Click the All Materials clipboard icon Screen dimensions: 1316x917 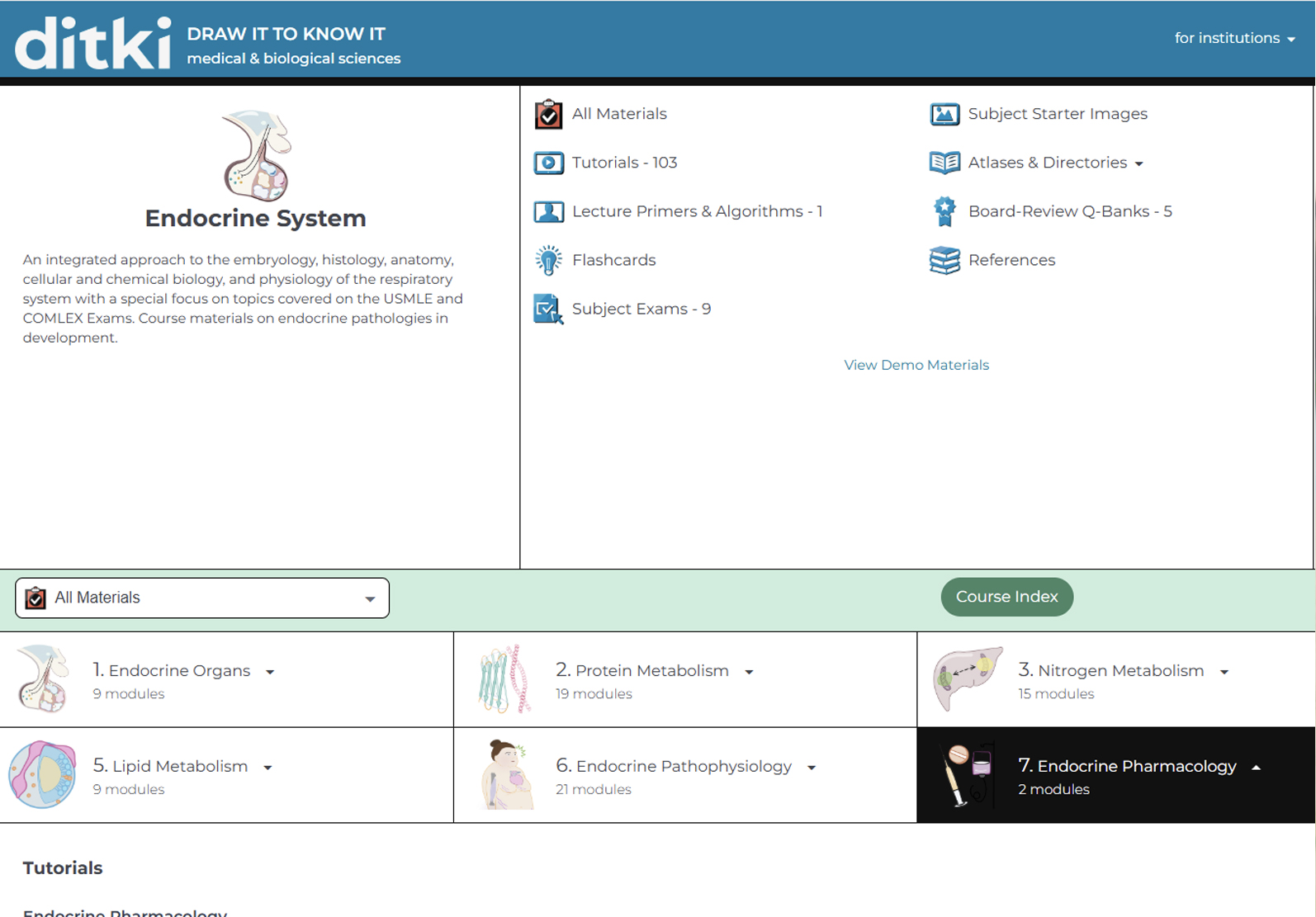pyautogui.click(x=548, y=115)
